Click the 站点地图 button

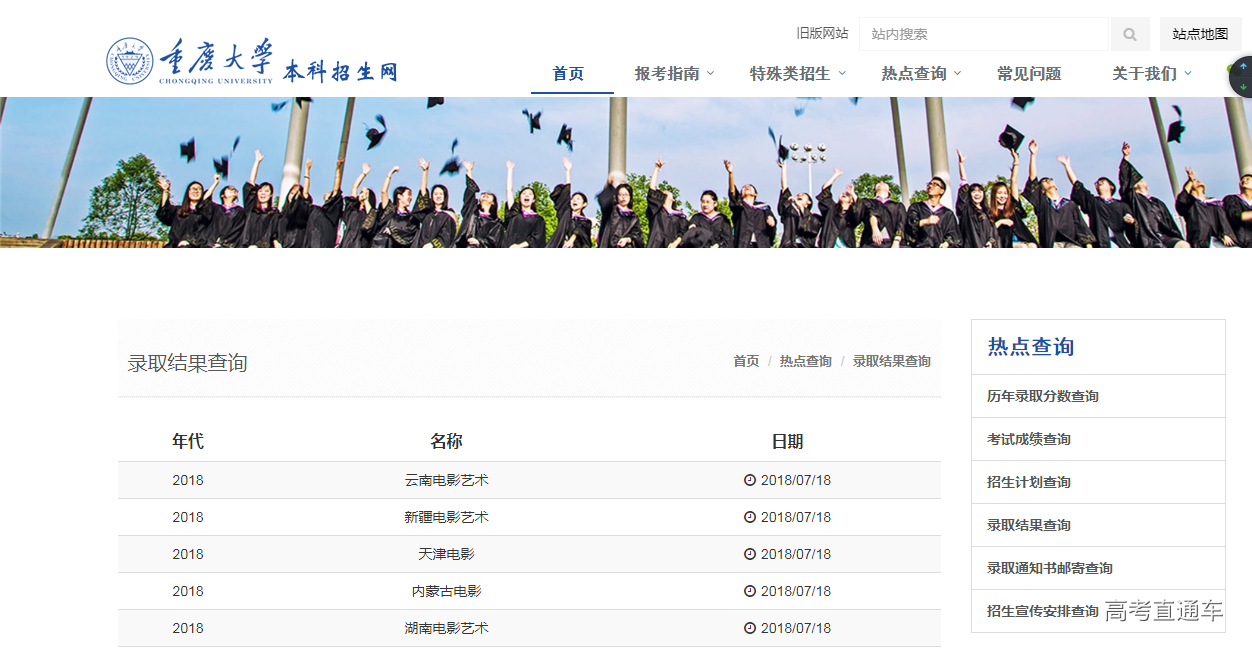pyautogui.click(x=1200, y=33)
